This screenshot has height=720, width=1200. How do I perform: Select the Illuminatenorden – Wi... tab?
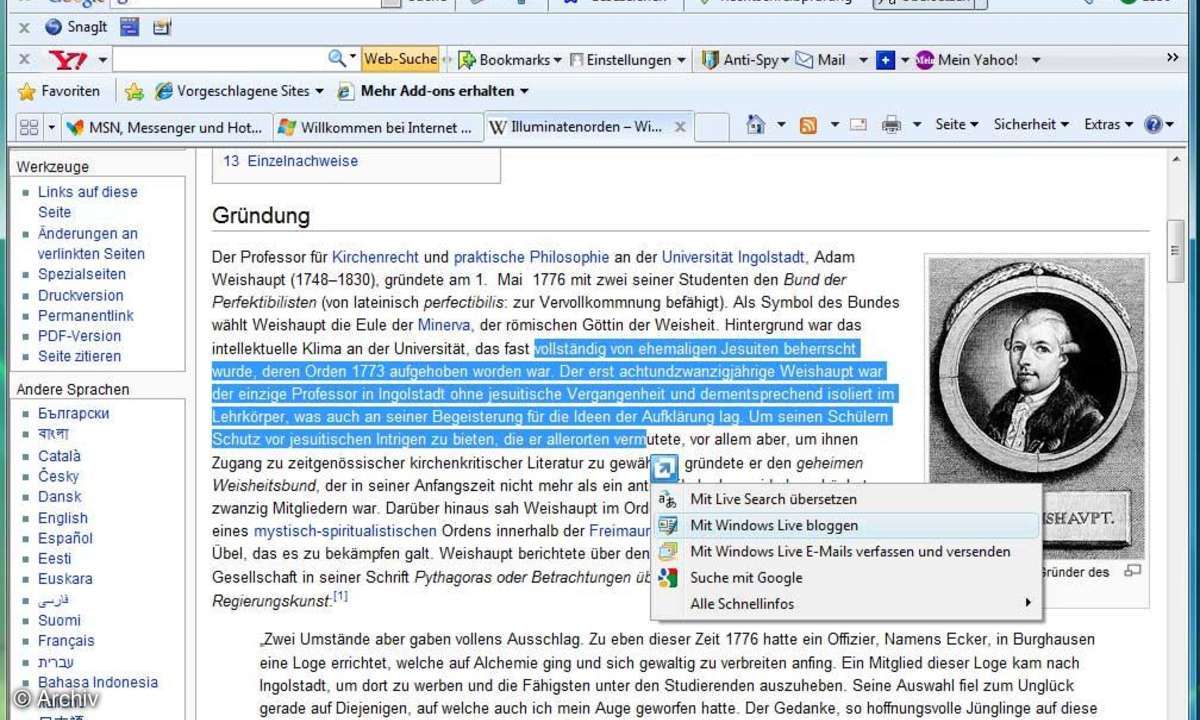575,127
